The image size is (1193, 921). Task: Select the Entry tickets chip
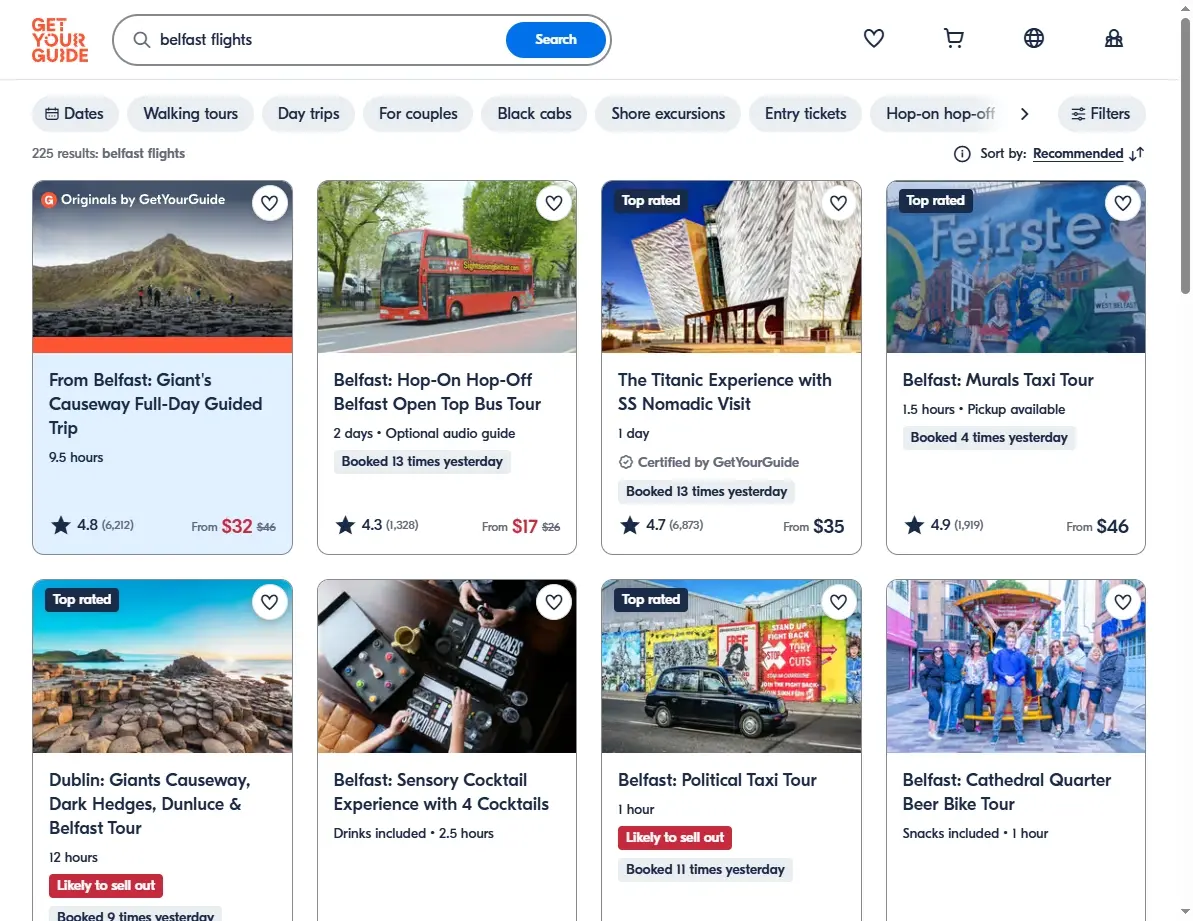pyautogui.click(x=805, y=113)
